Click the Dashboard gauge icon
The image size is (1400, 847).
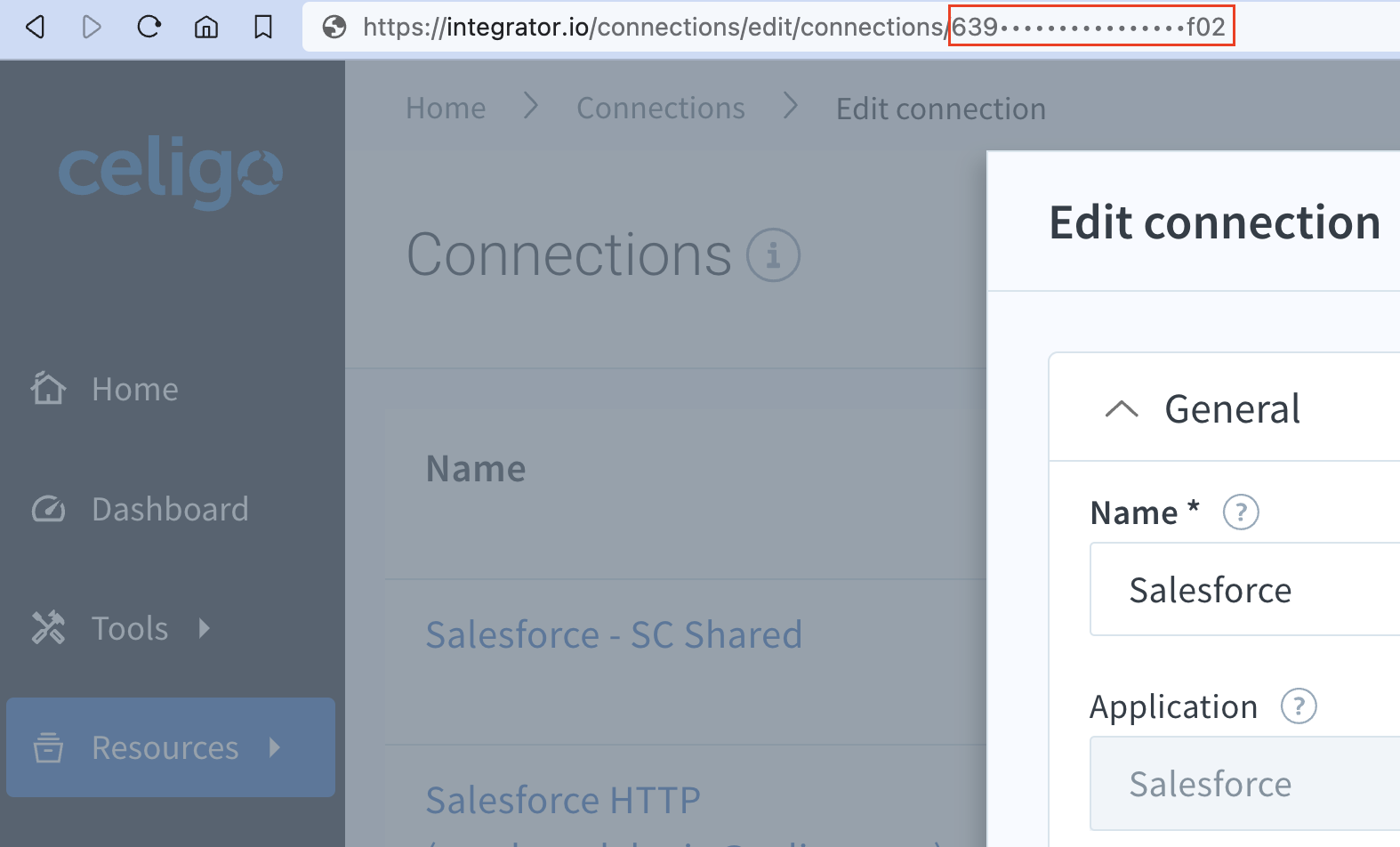pos(48,509)
